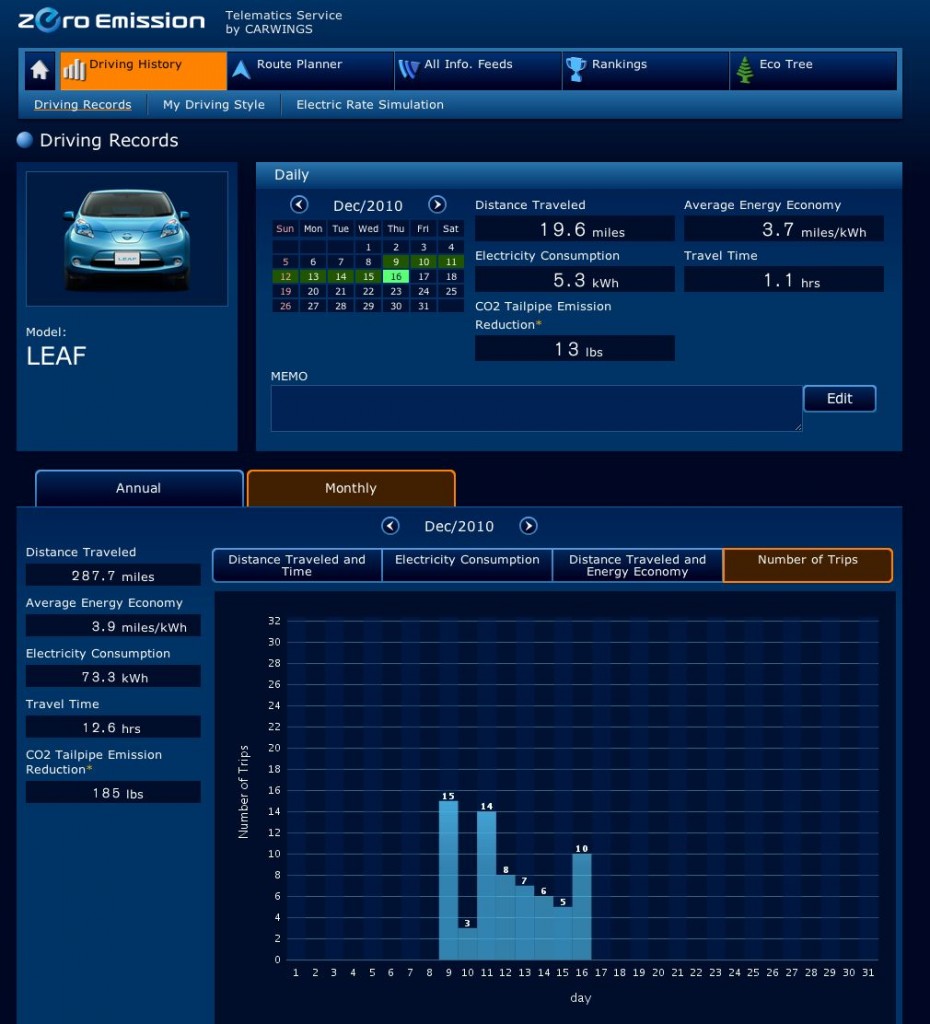The width and height of the screenshot is (930, 1024).
Task: Open the Rankings trophy icon
Action: pos(576,69)
